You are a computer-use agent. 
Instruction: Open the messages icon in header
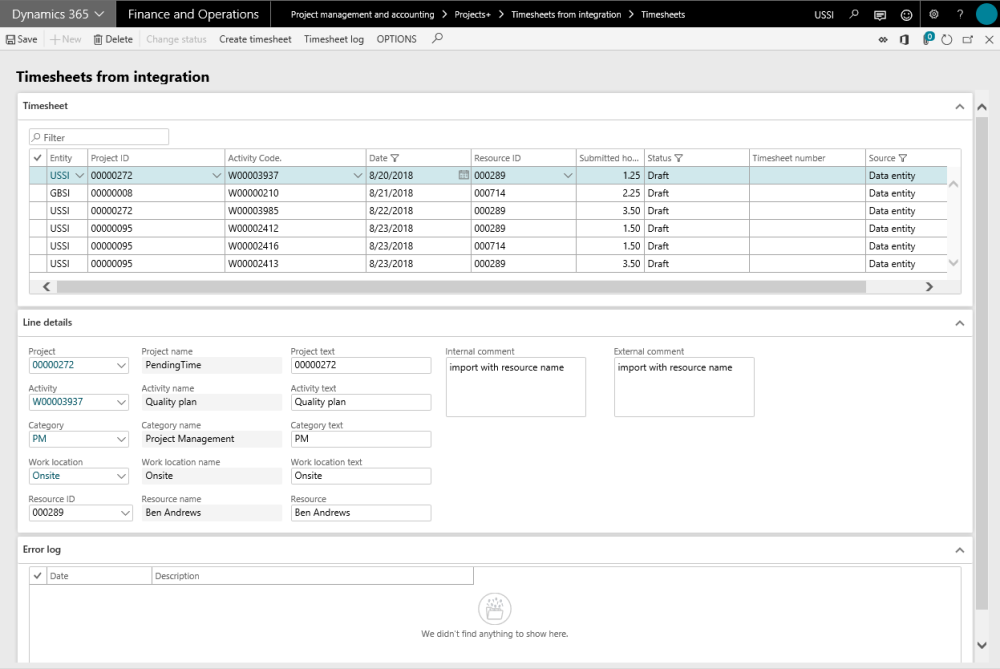click(880, 15)
